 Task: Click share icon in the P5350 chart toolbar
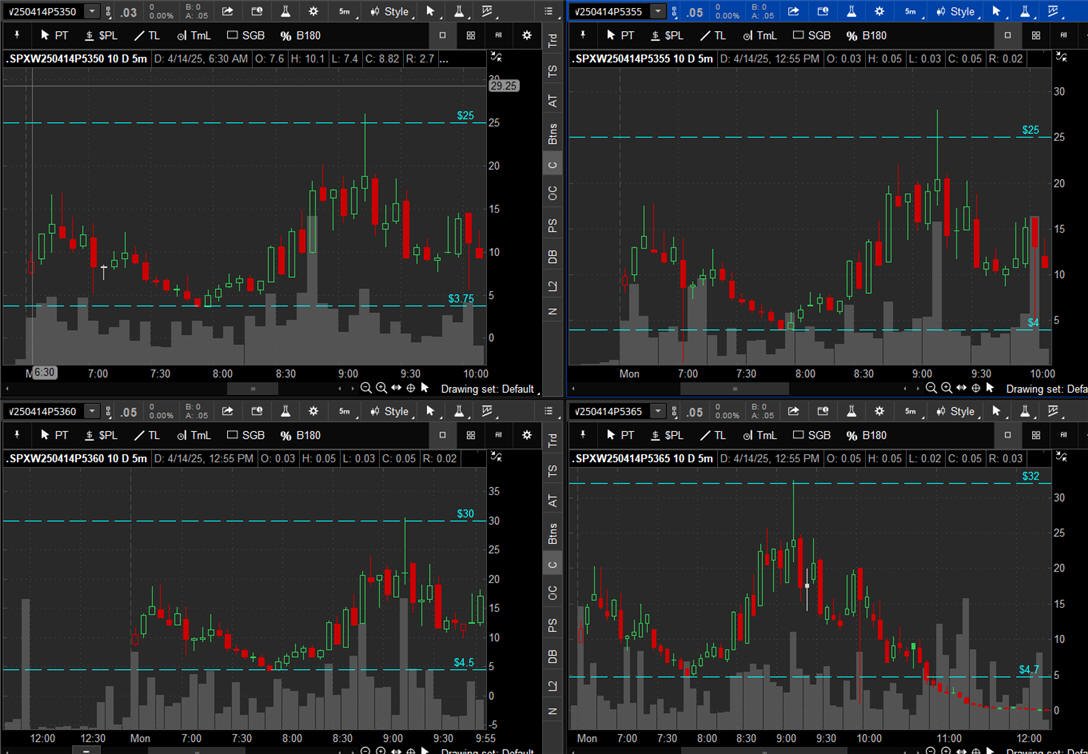[x=228, y=12]
